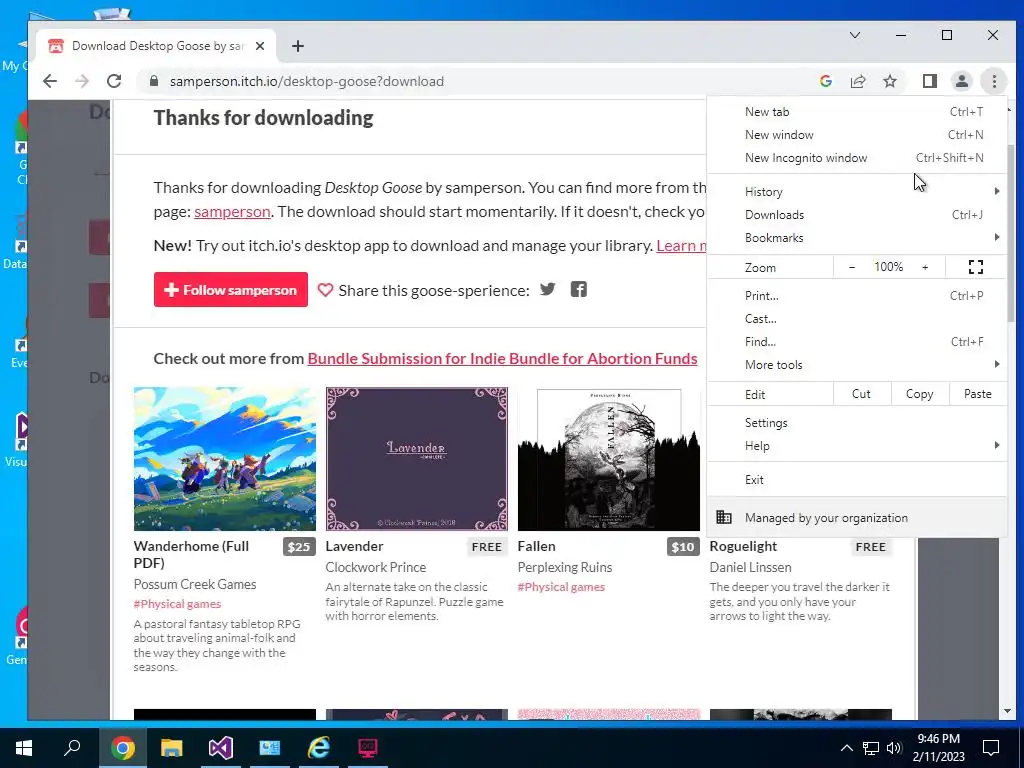Select New tab from the menu
This screenshot has width=1024, height=768.
pos(857,112)
